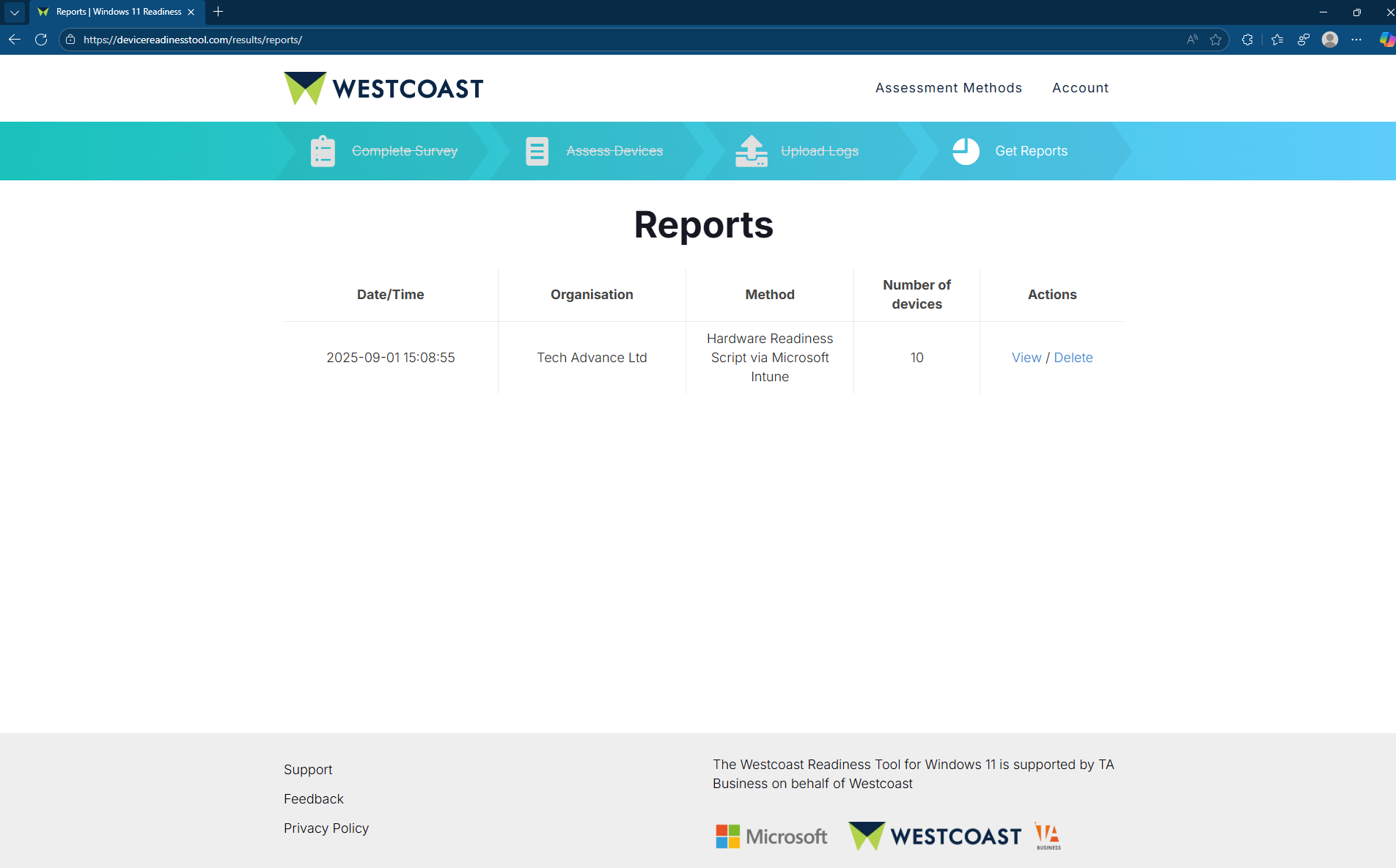Open the browser settings ellipsis menu
The width and height of the screenshot is (1396, 868).
pyautogui.click(x=1357, y=40)
